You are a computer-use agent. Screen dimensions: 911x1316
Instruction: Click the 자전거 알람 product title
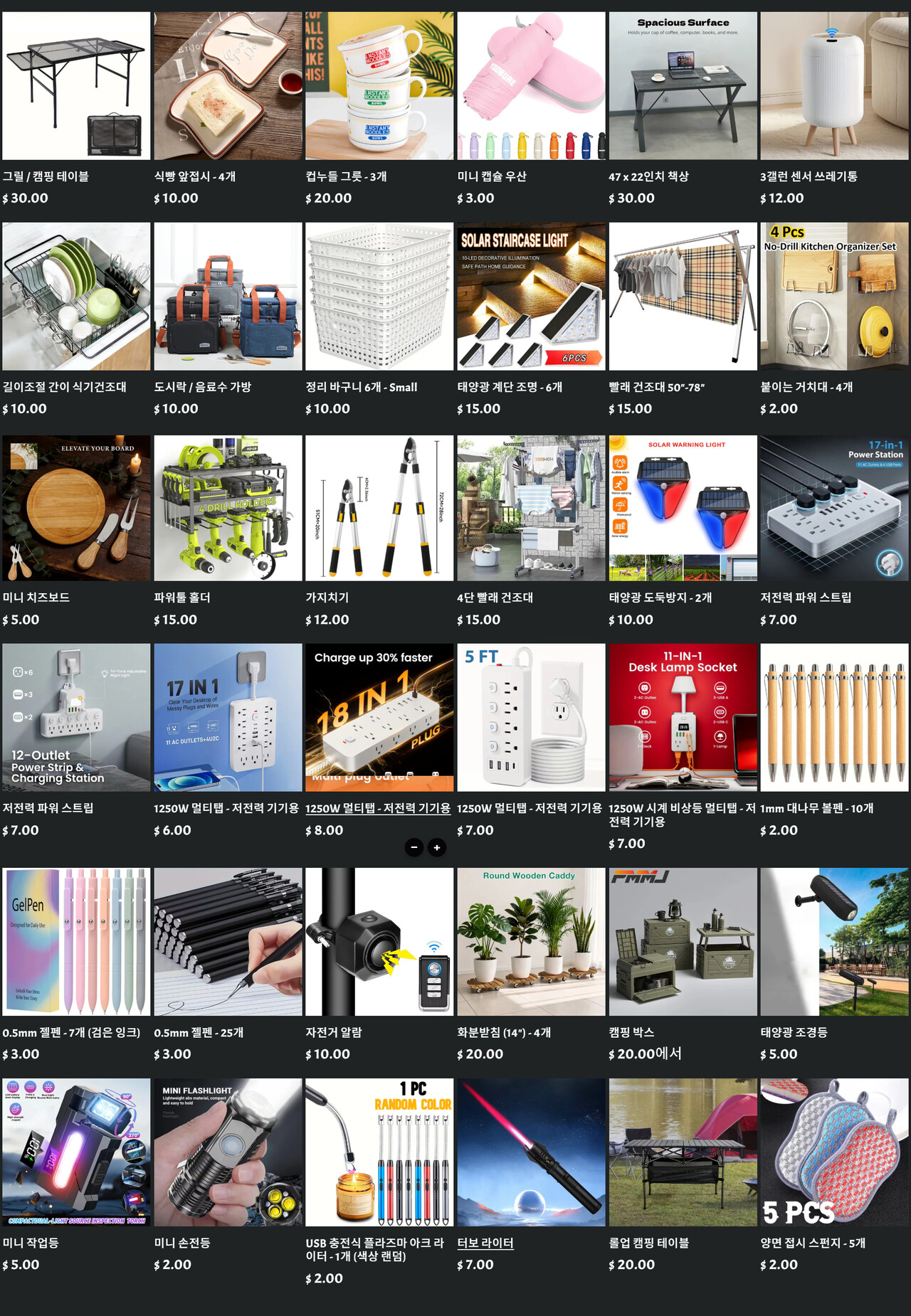[x=334, y=1032]
